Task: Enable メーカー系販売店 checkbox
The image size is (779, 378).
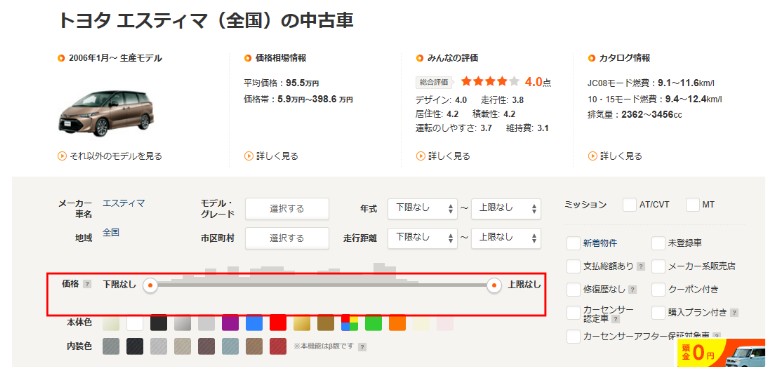Action: coord(658,266)
